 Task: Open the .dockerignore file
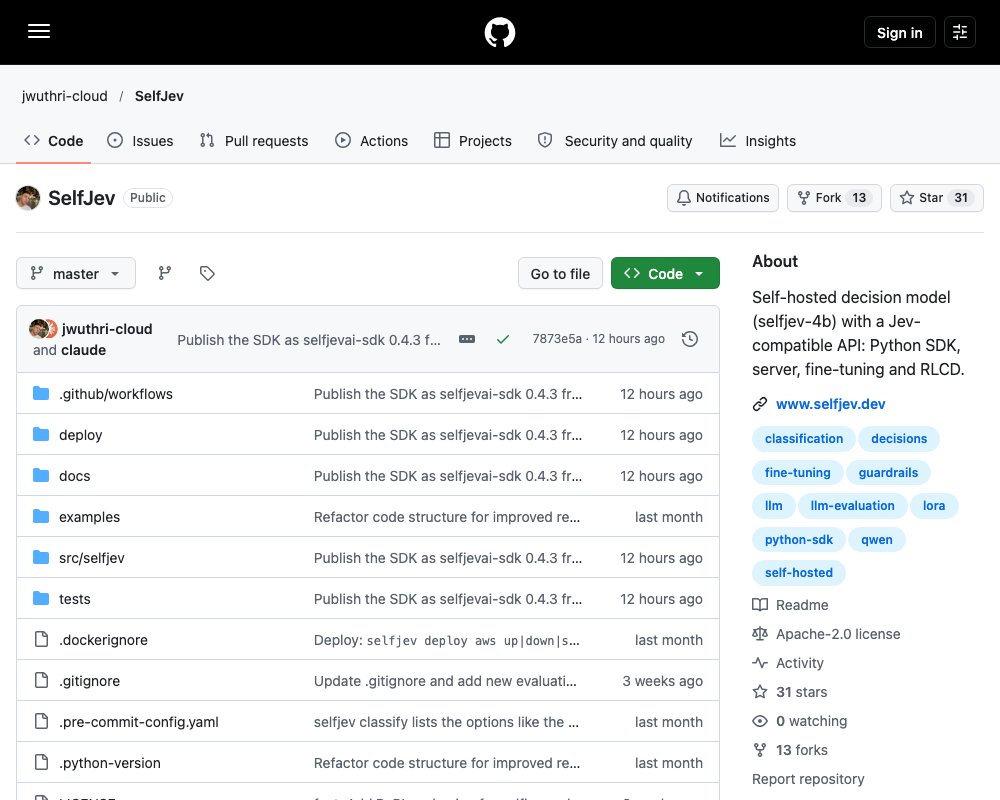tap(103, 640)
